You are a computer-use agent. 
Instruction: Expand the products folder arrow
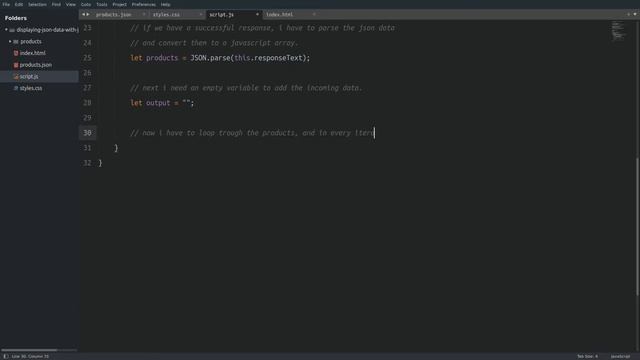point(10,41)
